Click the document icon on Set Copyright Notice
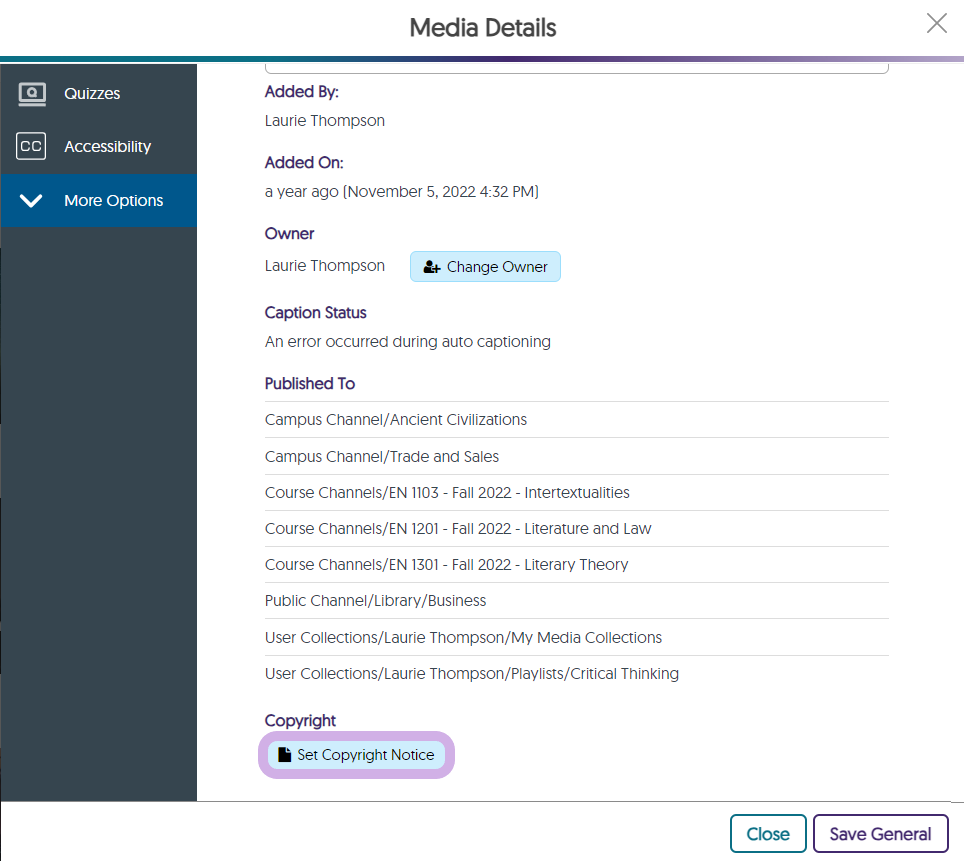The image size is (964, 865). point(285,755)
